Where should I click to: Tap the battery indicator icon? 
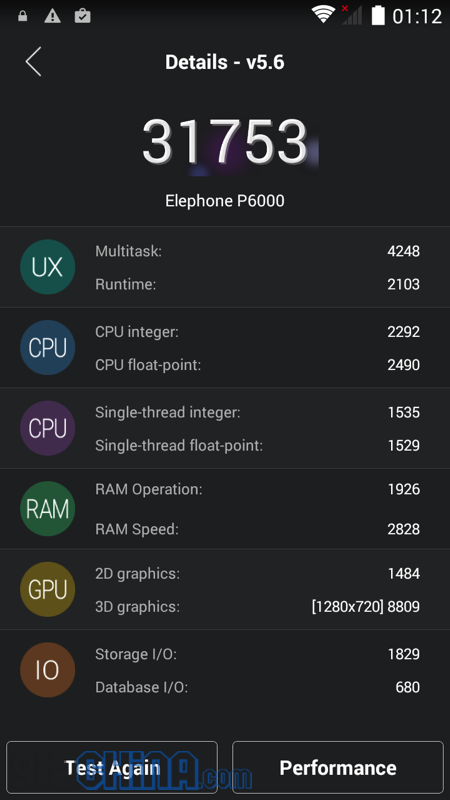coord(378,15)
